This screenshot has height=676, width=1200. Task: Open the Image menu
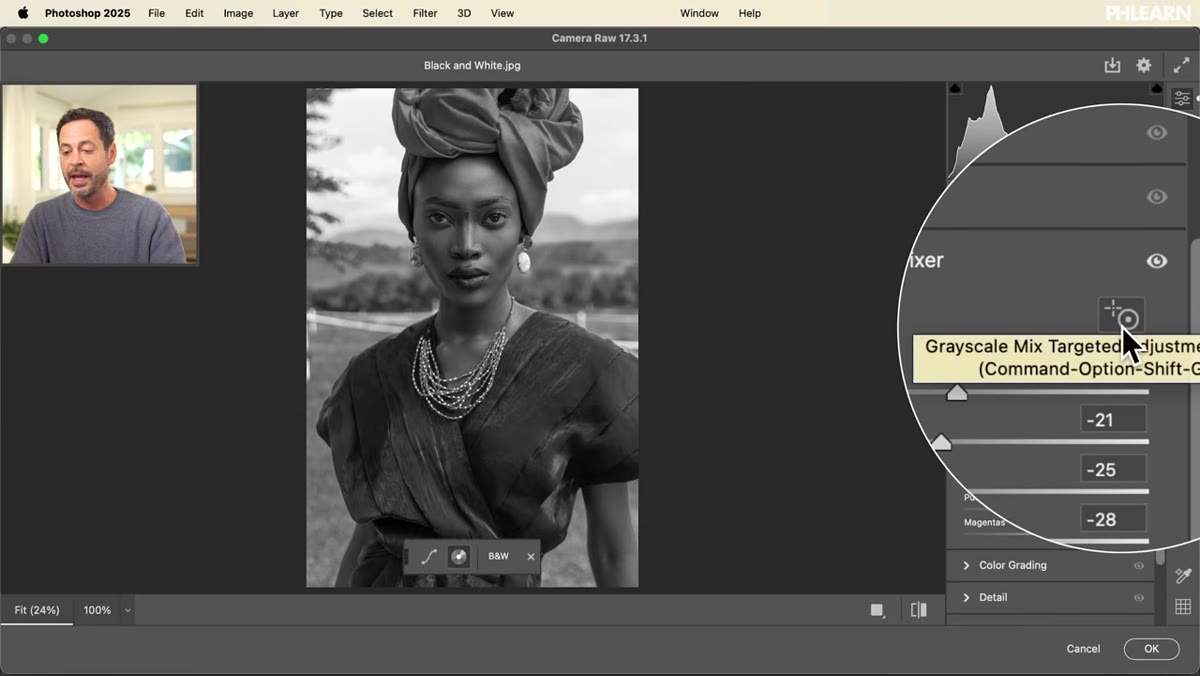pyautogui.click(x=238, y=13)
